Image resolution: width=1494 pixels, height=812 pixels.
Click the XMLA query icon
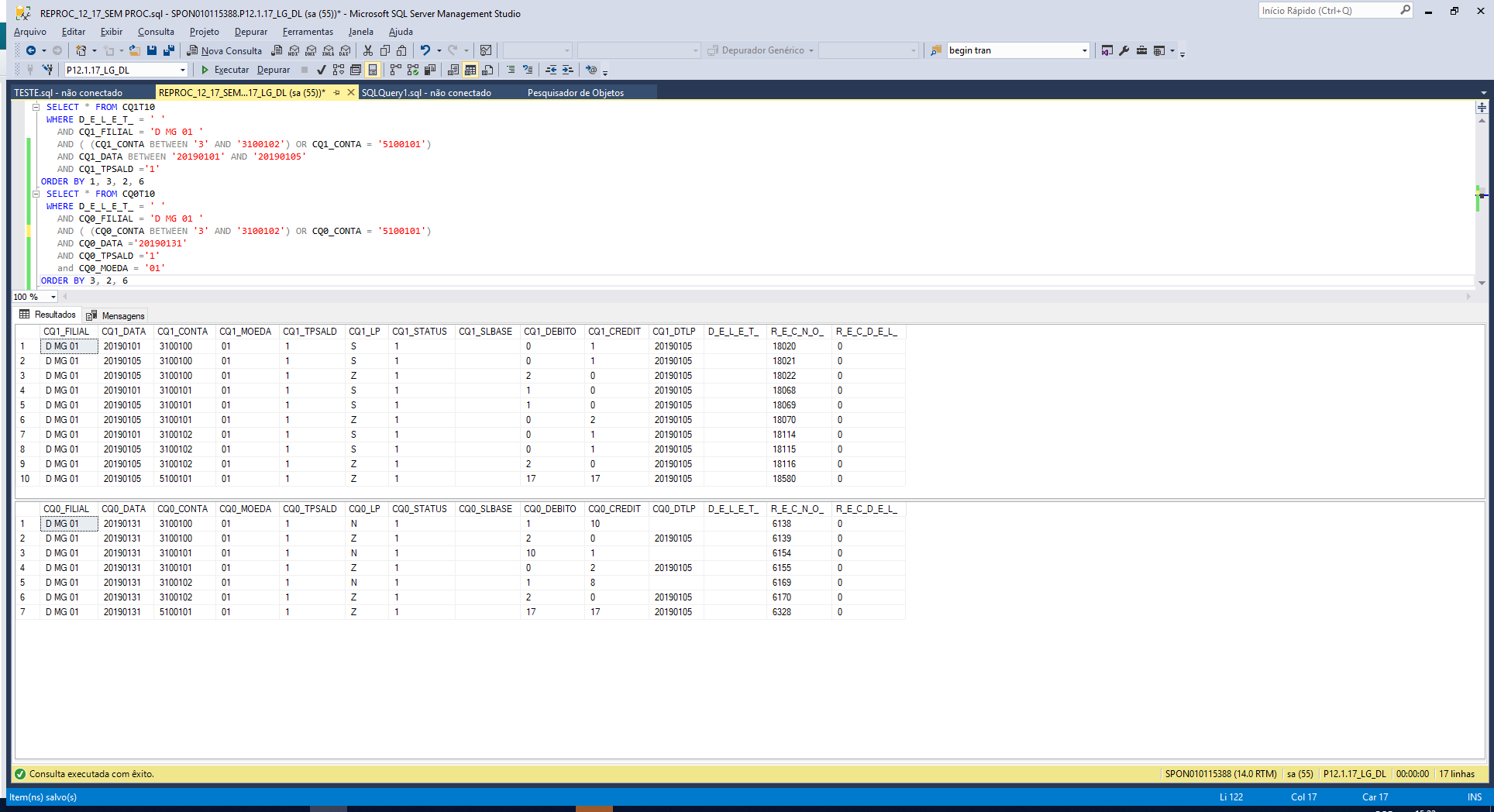point(328,50)
